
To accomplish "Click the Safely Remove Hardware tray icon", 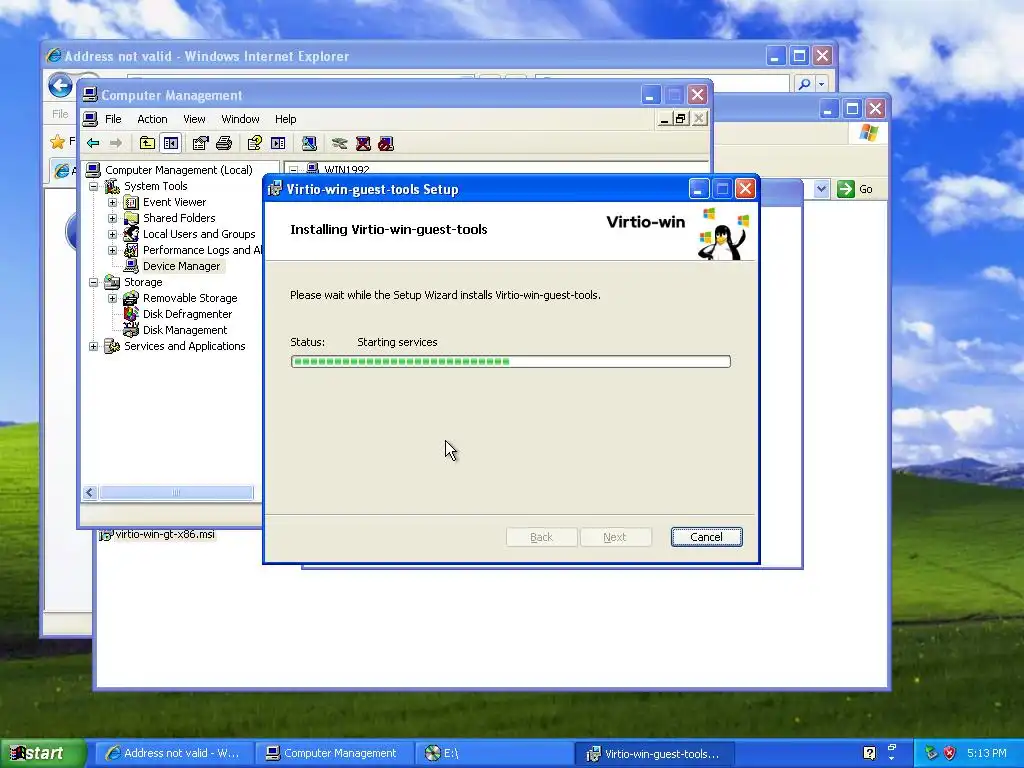I will [x=931, y=753].
